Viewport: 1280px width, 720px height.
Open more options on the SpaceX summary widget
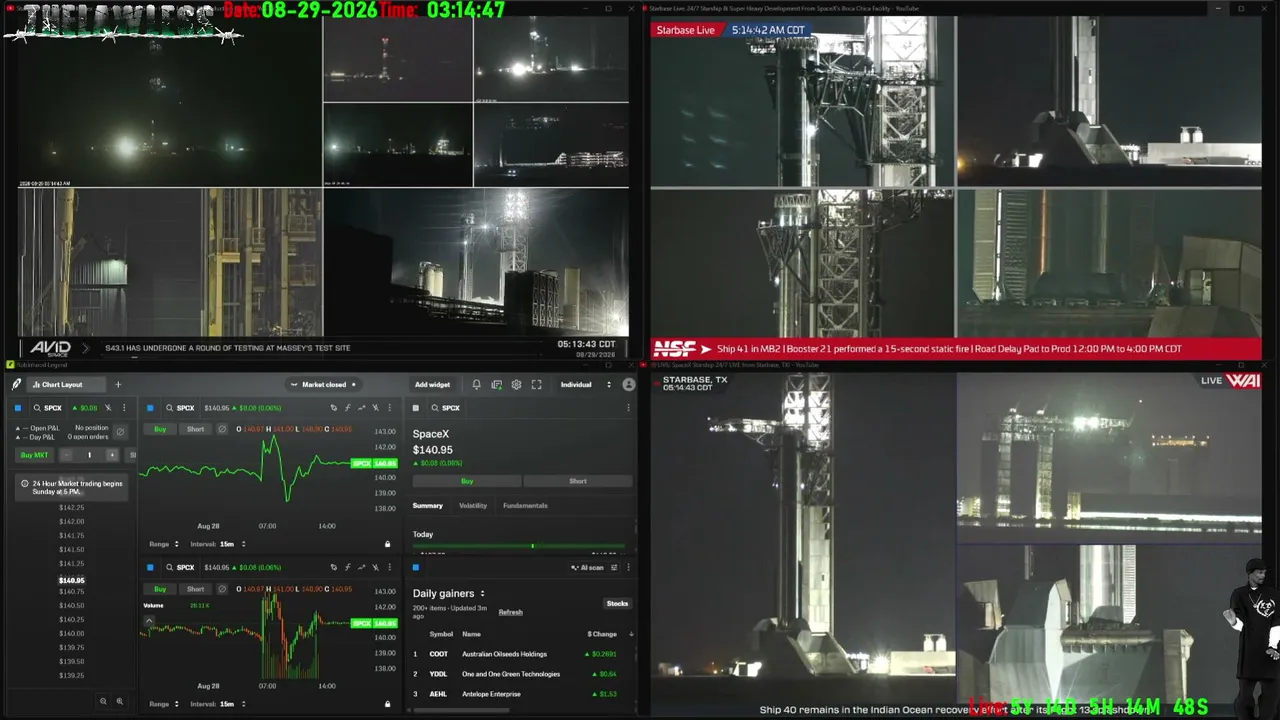tap(628, 408)
